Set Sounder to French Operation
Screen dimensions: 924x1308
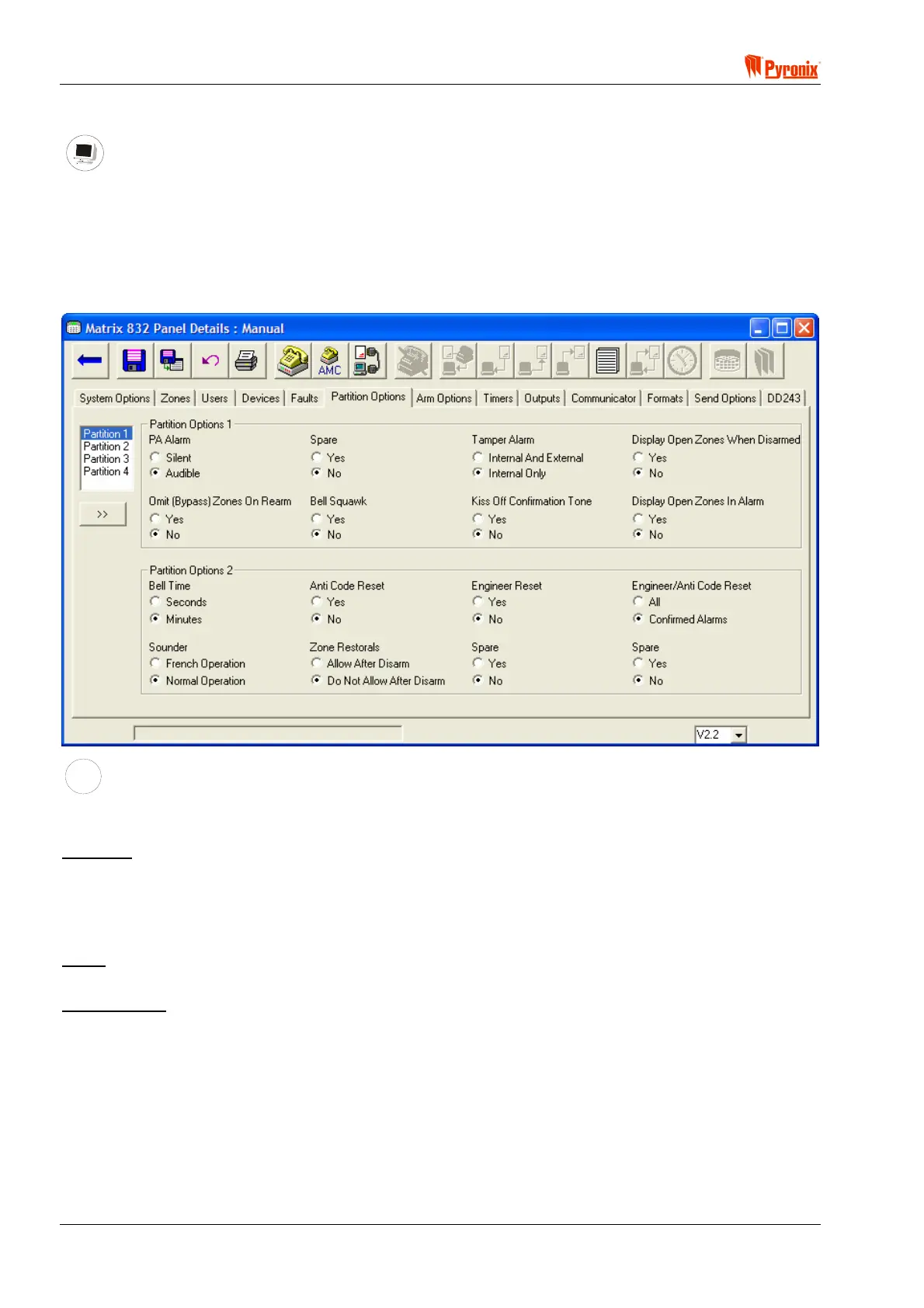(x=155, y=663)
